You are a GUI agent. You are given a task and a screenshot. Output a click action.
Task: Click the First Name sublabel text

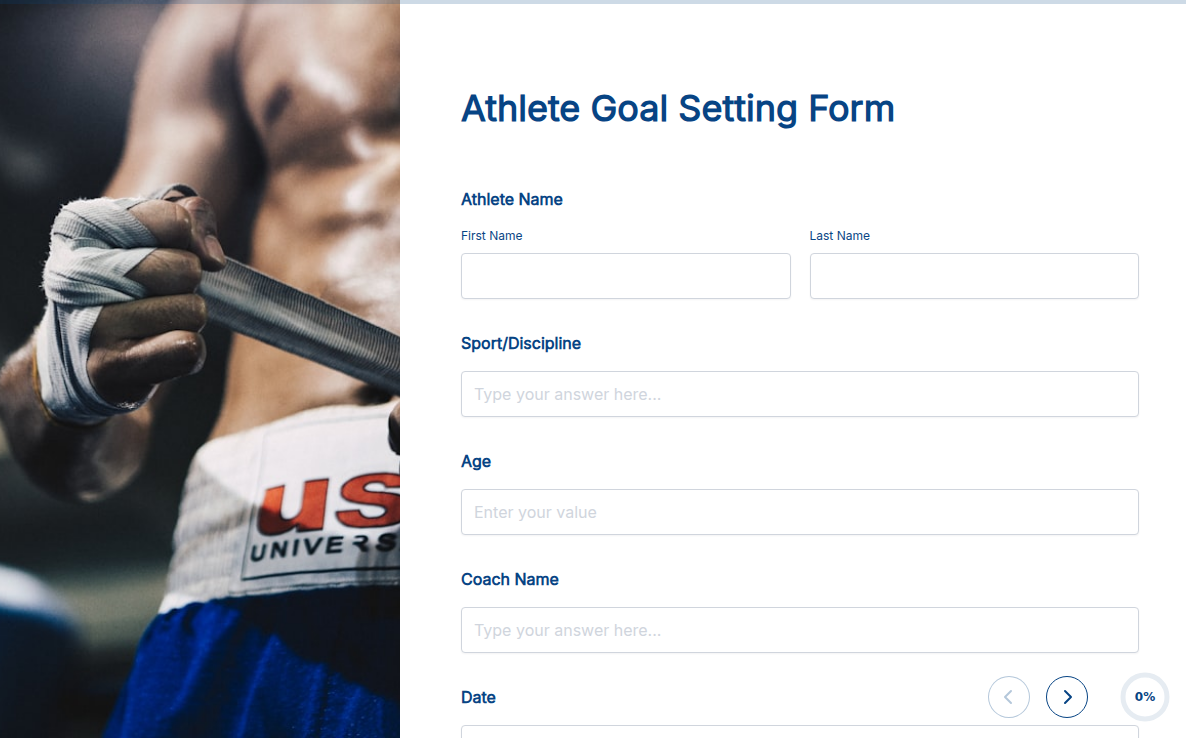pyautogui.click(x=491, y=235)
